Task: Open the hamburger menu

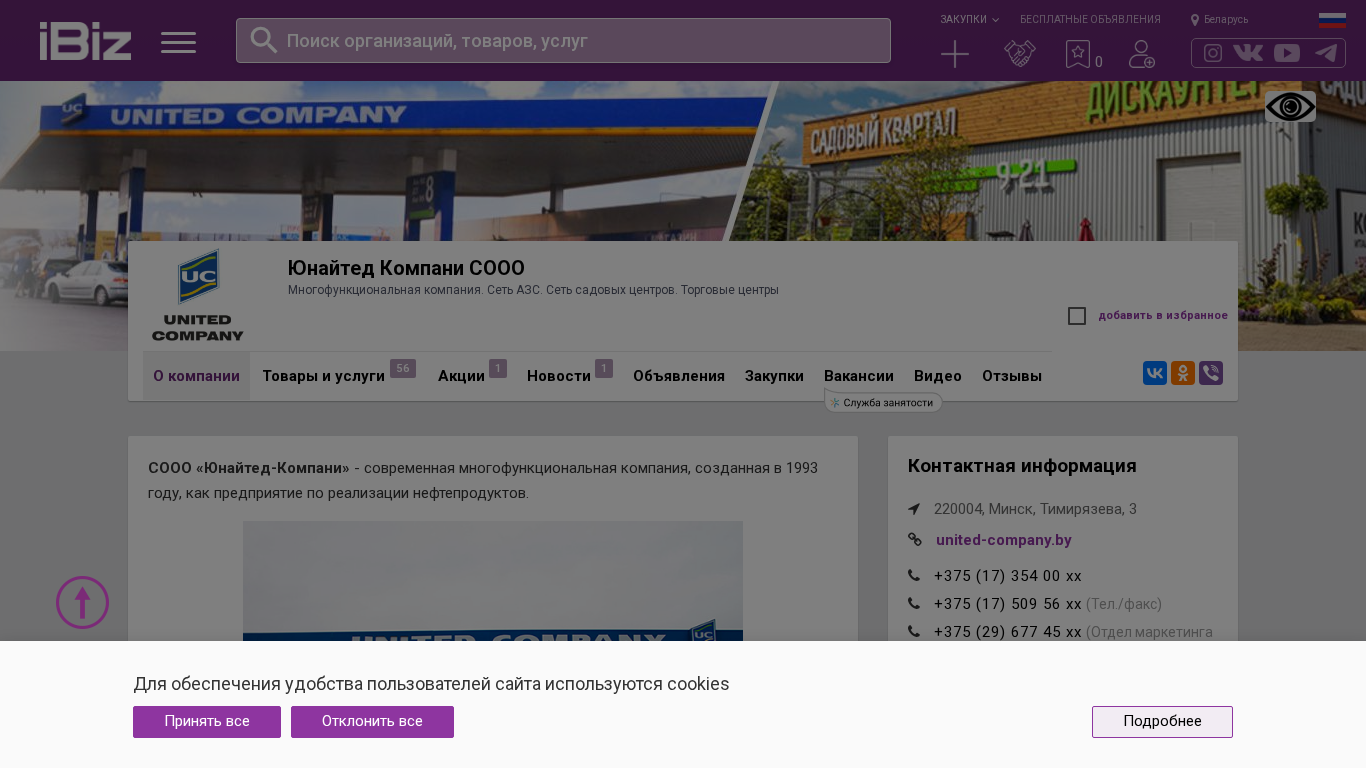Action: tap(178, 42)
